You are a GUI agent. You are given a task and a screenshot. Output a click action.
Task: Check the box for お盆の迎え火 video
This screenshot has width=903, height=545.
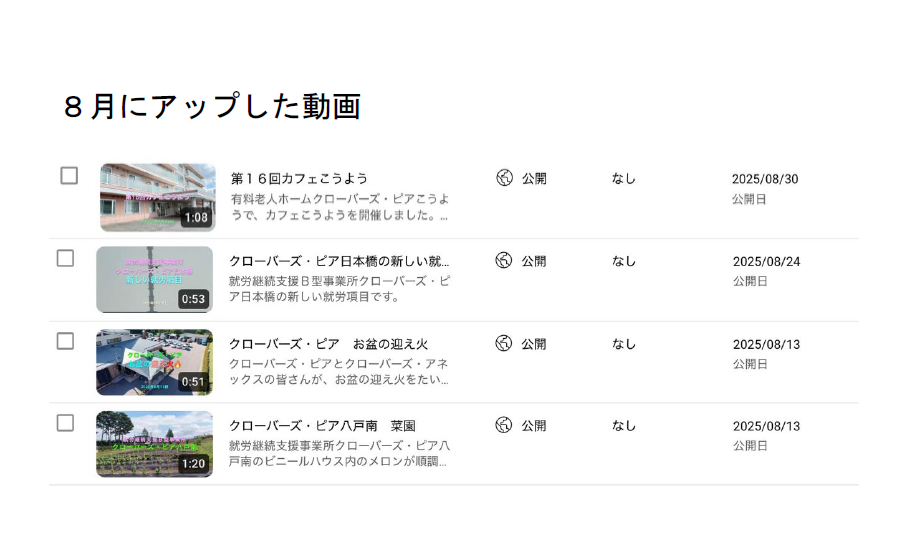(x=65, y=341)
